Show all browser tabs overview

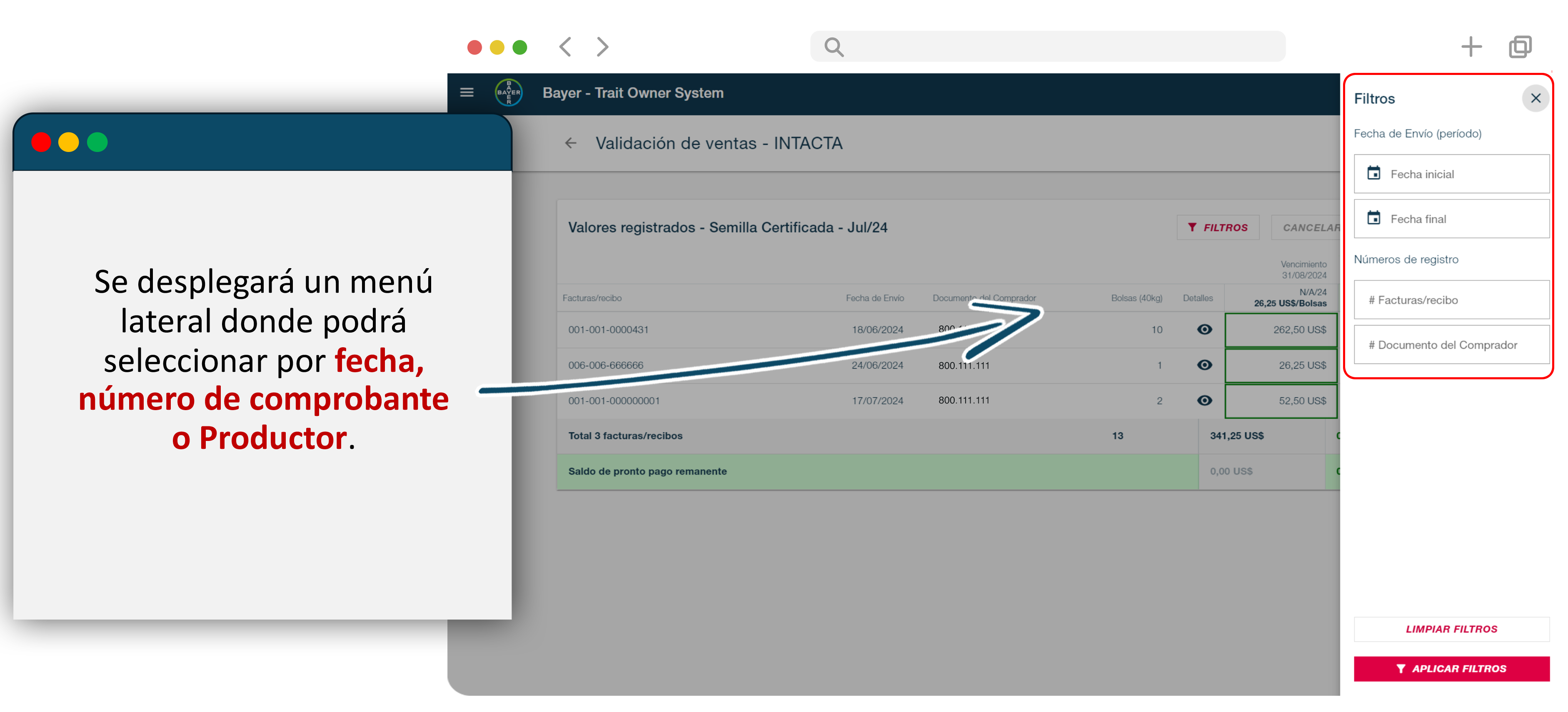[1520, 47]
